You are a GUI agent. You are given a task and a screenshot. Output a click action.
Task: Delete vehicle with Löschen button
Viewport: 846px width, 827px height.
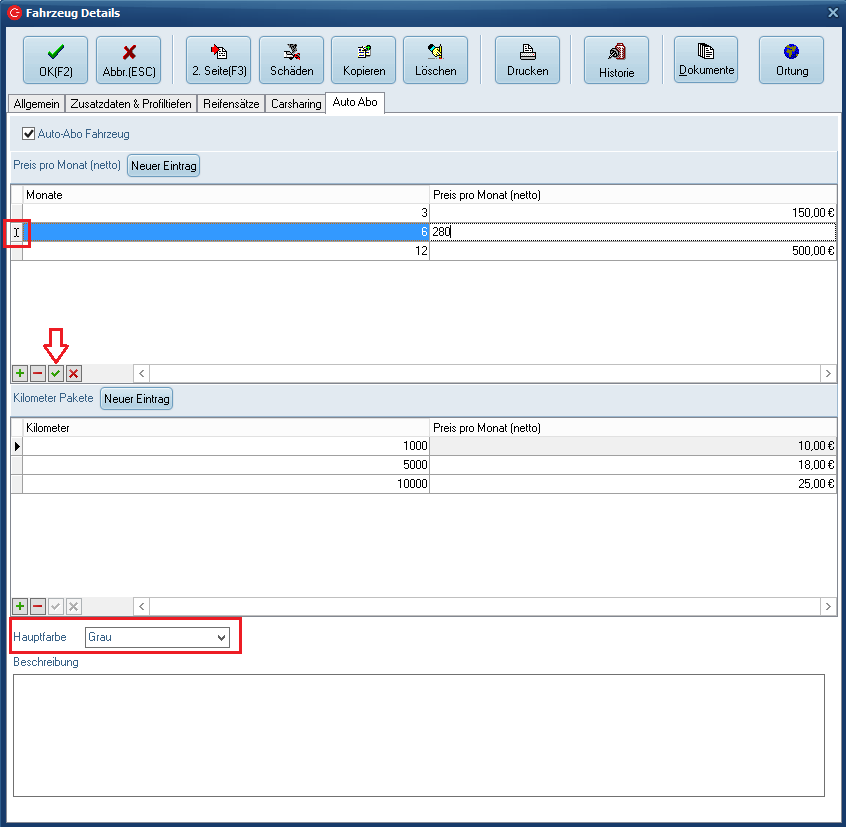[435, 60]
